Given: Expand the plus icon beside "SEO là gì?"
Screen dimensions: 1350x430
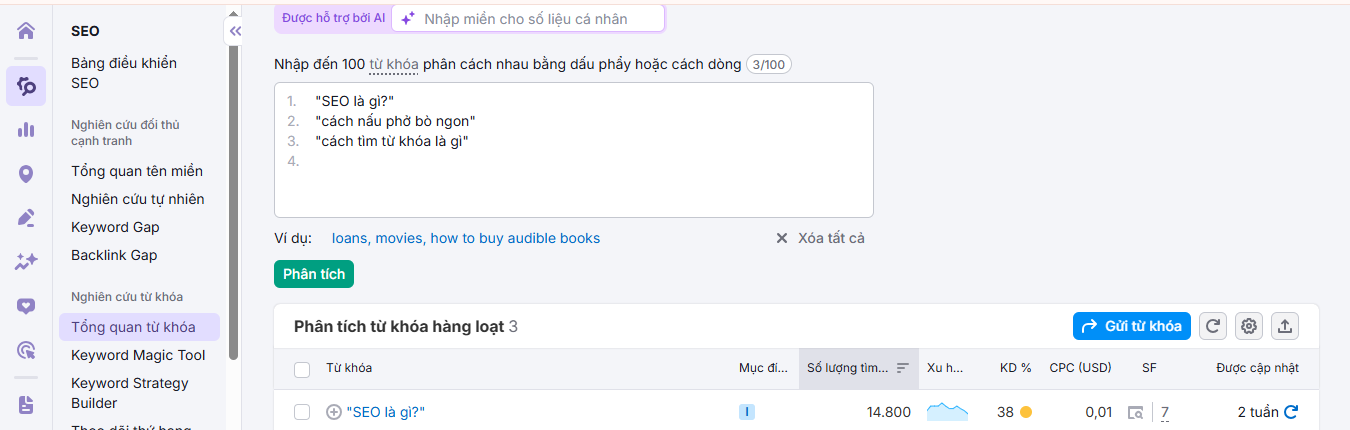Looking at the screenshot, I should point(334,412).
